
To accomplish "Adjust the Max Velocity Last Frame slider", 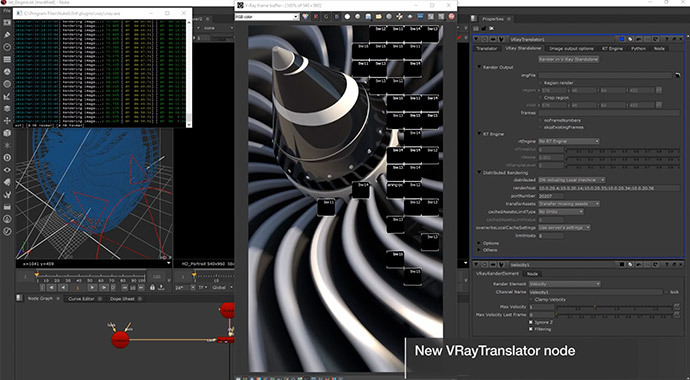I will pos(614,315).
